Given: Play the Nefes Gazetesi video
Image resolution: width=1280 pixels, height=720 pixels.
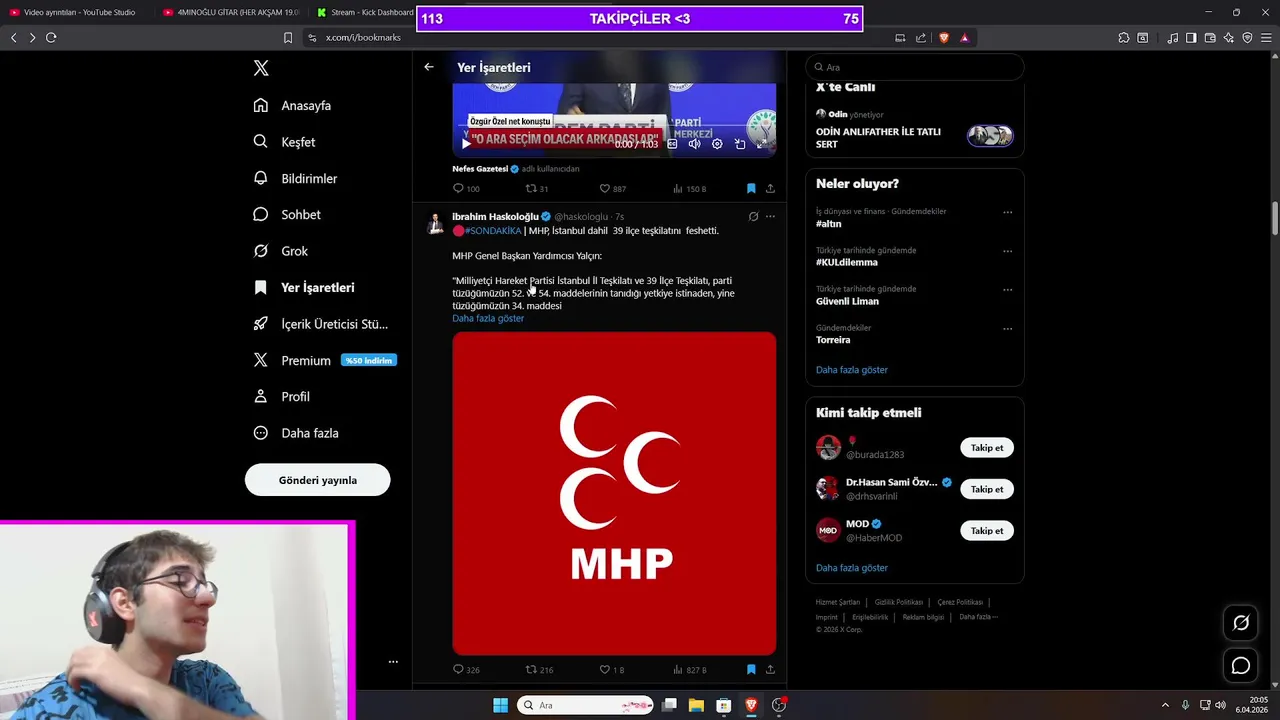Looking at the screenshot, I should (466, 144).
